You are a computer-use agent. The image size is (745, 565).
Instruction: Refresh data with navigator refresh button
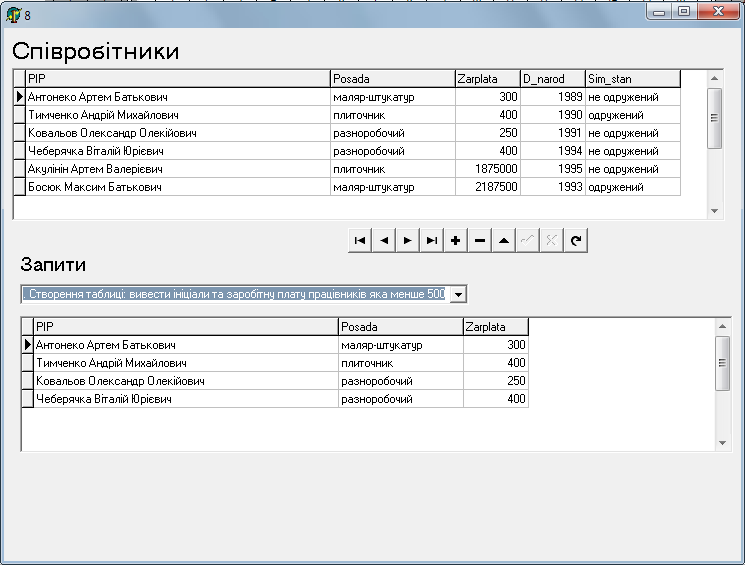pos(575,240)
